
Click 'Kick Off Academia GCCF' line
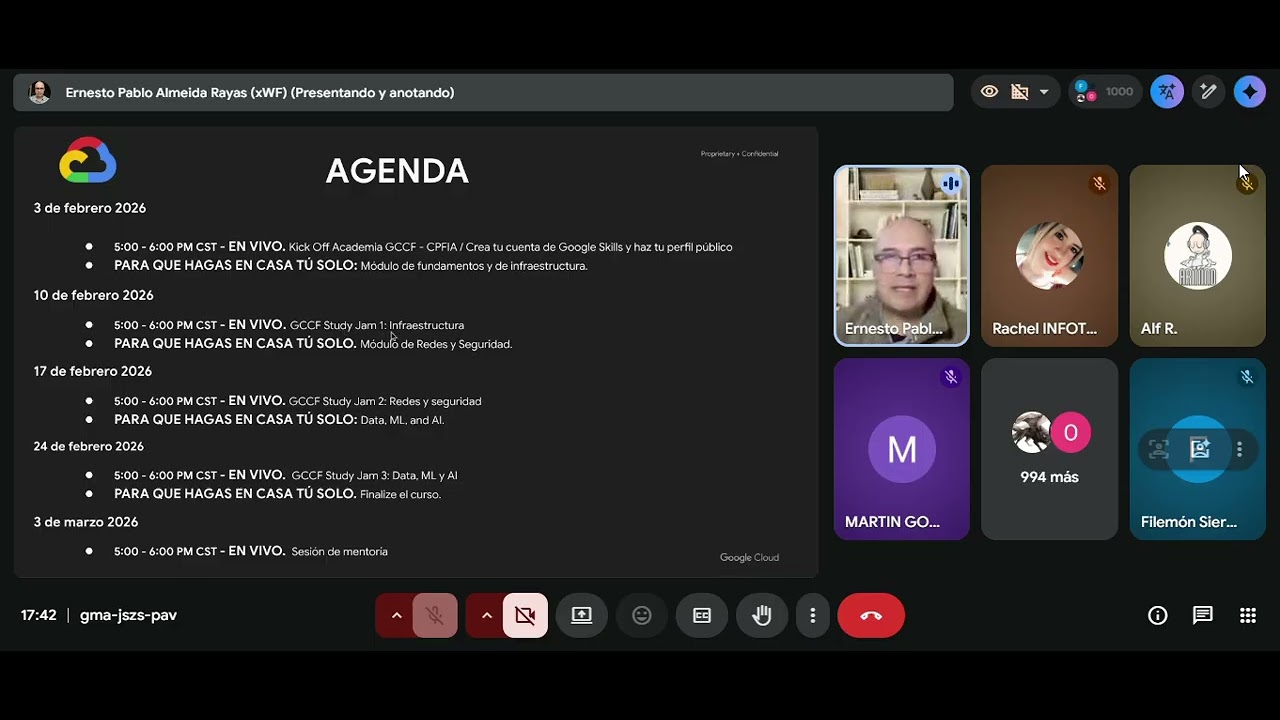tap(510, 247)
